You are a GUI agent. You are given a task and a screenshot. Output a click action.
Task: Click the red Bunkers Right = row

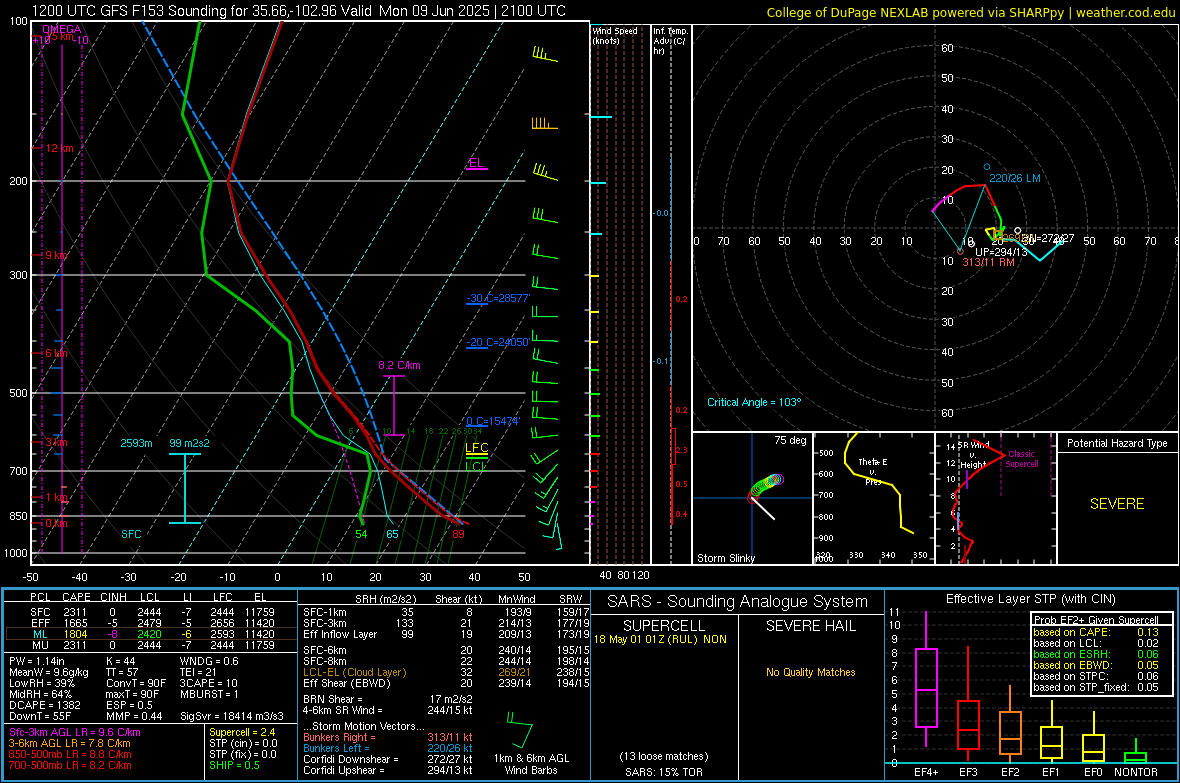[388, 737]
